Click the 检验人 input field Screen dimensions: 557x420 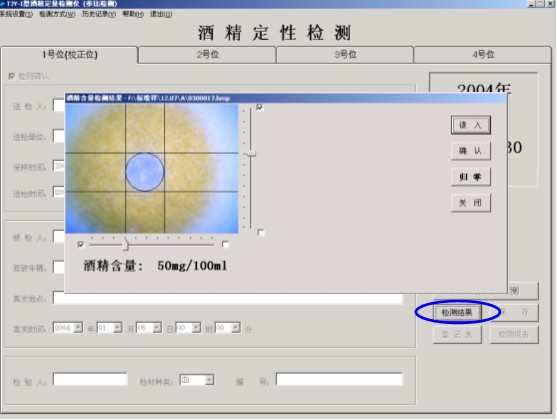[90, 379]
